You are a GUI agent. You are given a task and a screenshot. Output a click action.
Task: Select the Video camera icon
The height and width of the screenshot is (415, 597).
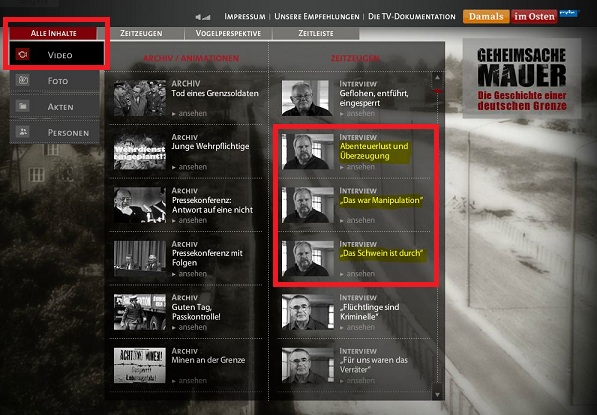point(22,54)
